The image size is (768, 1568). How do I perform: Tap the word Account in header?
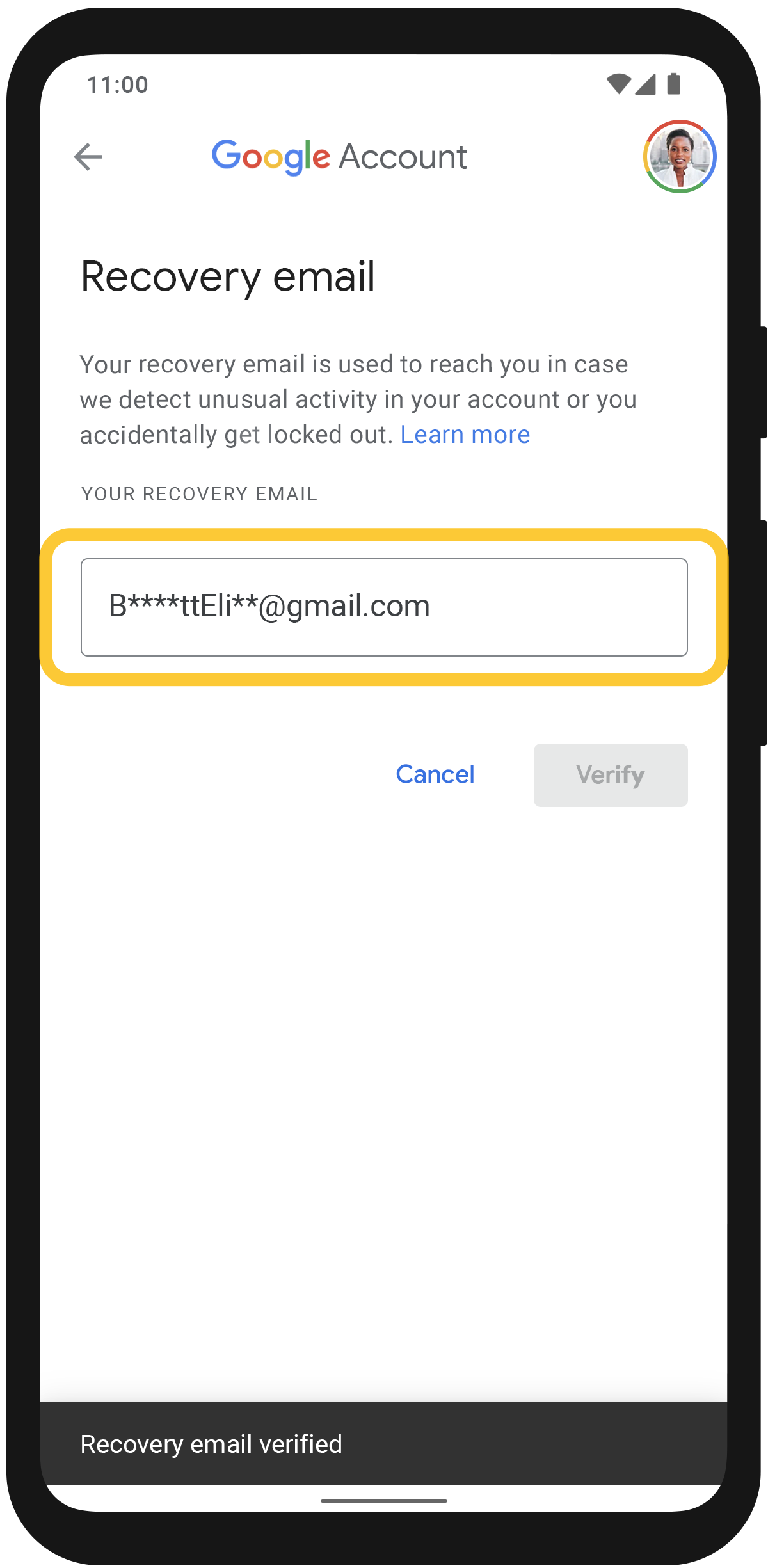coord(403,157)
